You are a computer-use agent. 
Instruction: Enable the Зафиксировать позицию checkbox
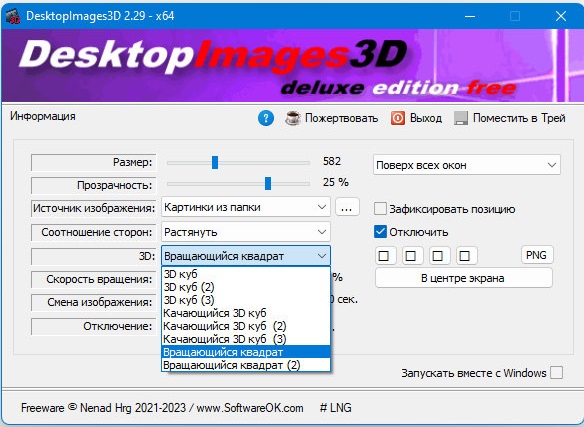tap(380, 209)
